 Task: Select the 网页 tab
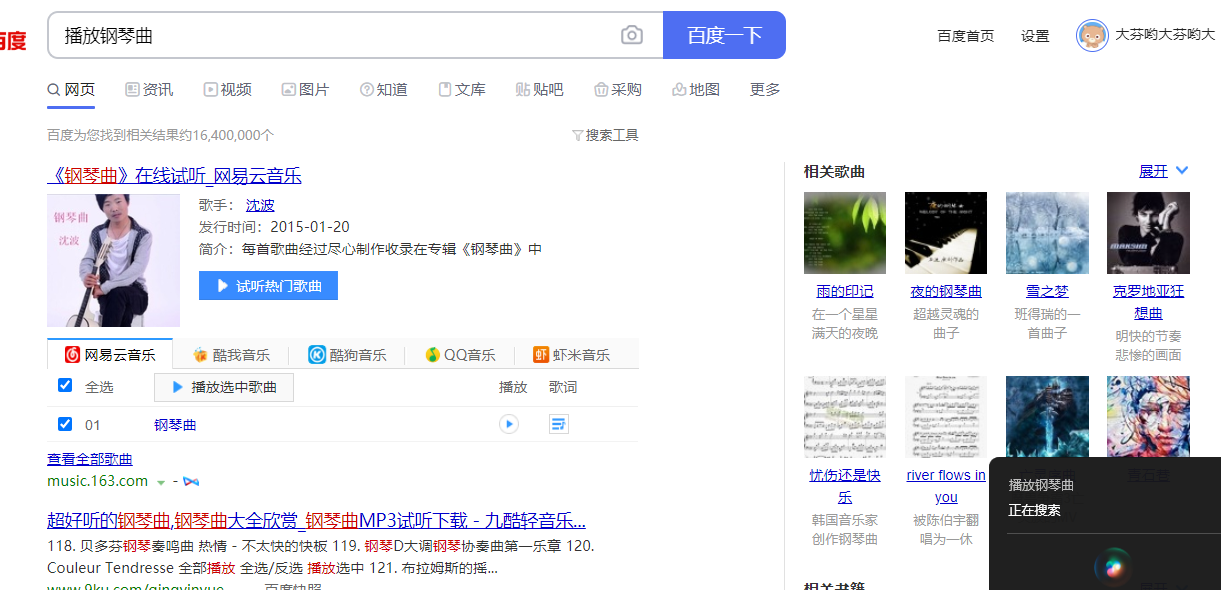click(x=71, y=90)
